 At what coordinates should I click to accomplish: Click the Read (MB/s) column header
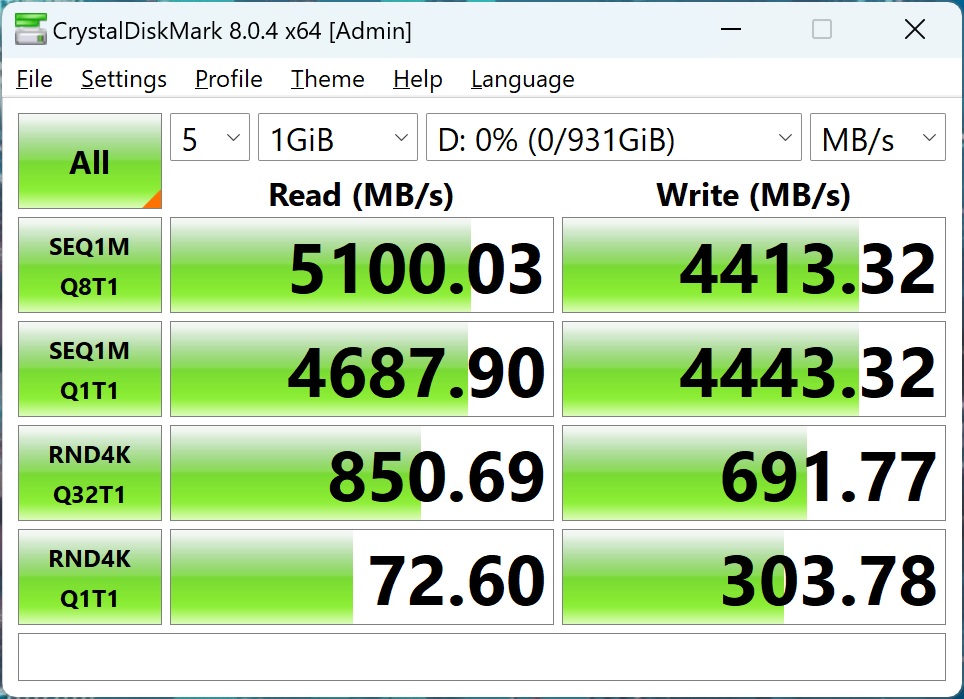(361, 195)
